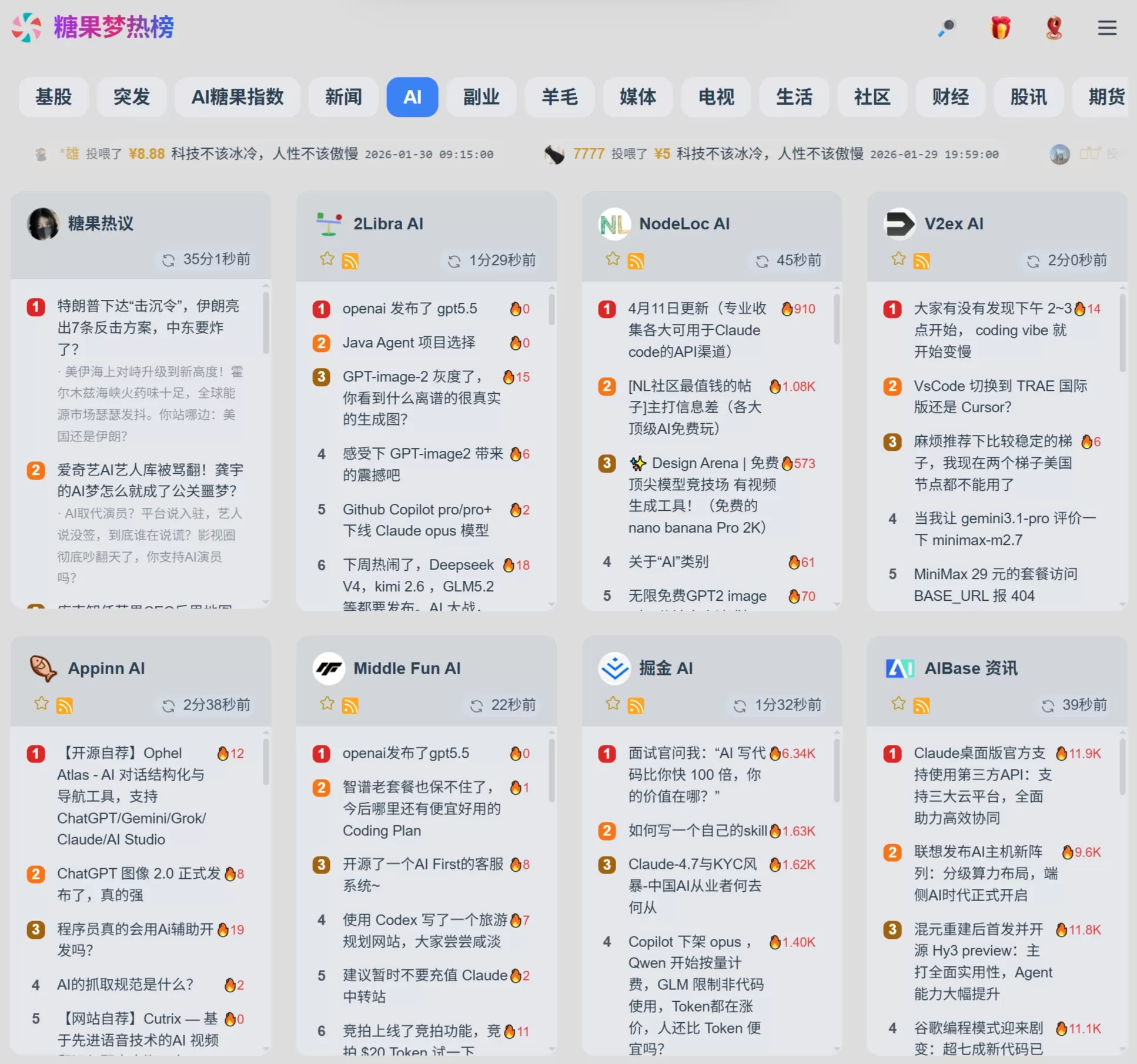Viewport: 1137px width, 1064px height.
Task: Click the gift box icon in header
Action: (1000, 28)
